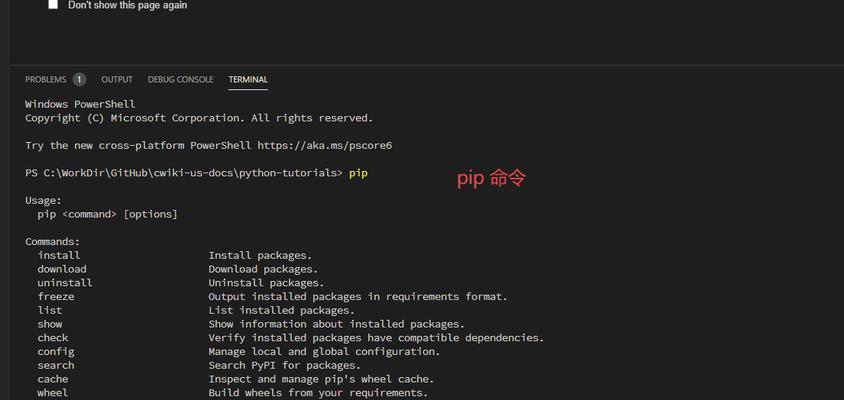The width and height of the screenshot is (844, 400).
Task: Select the DEBUG CONSOLE tab
Action: pyautogui.click(x=181, y=80)
